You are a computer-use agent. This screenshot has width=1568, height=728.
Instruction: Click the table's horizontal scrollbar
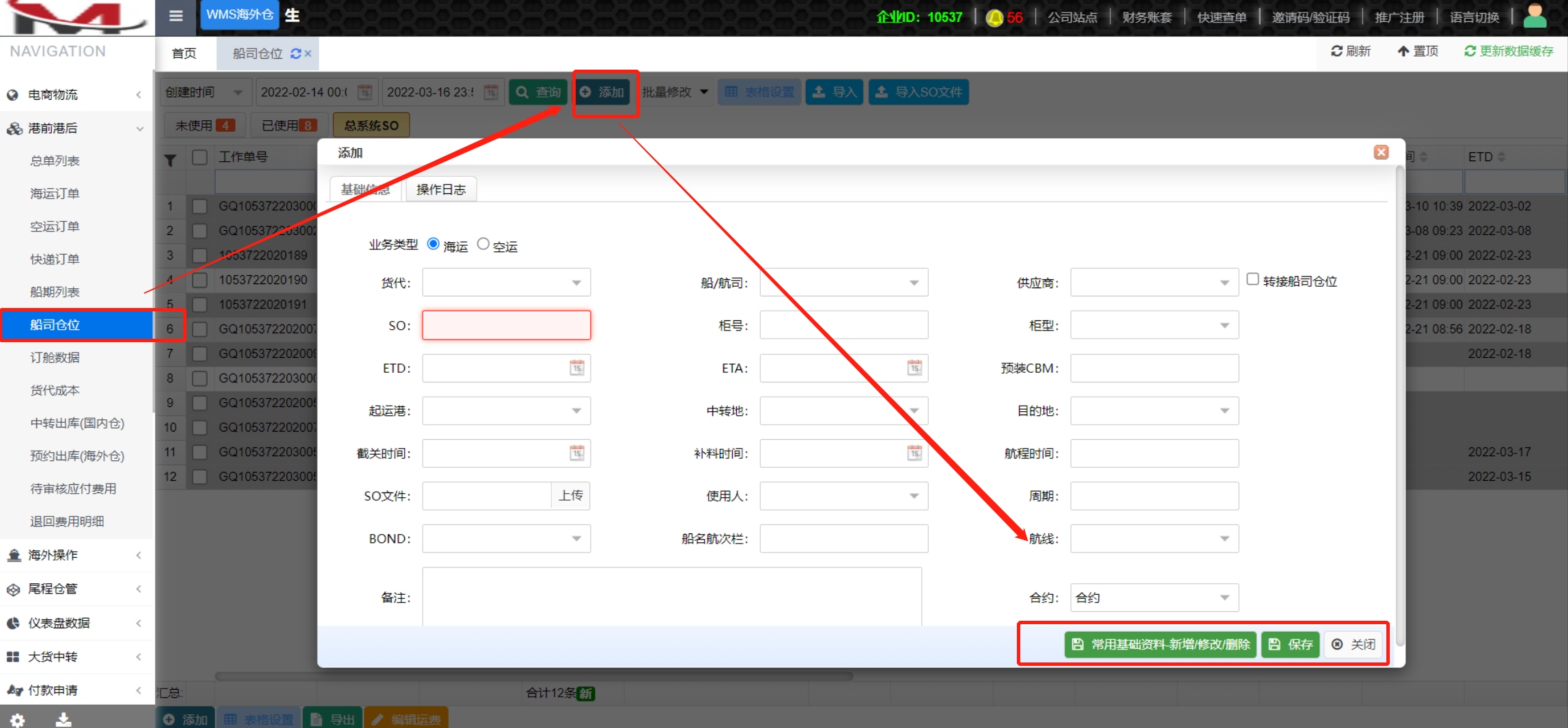click(534, 677)
